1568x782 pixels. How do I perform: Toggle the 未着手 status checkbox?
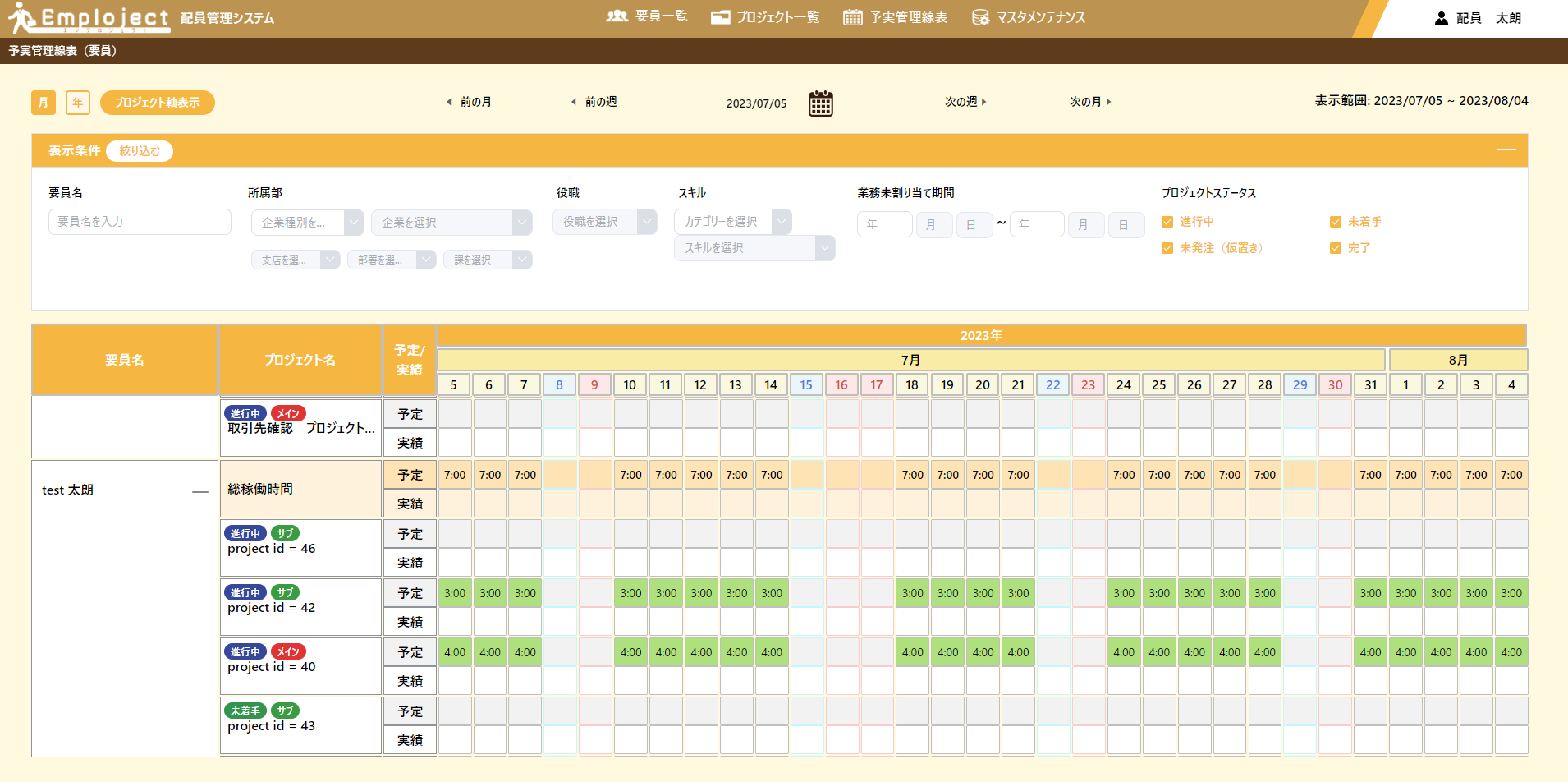point(1335,222)
